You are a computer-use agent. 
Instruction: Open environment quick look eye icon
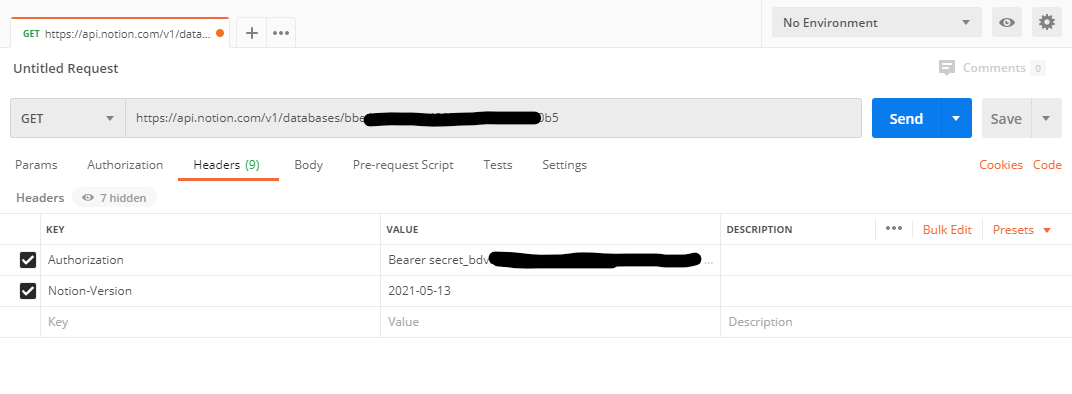1007,23
